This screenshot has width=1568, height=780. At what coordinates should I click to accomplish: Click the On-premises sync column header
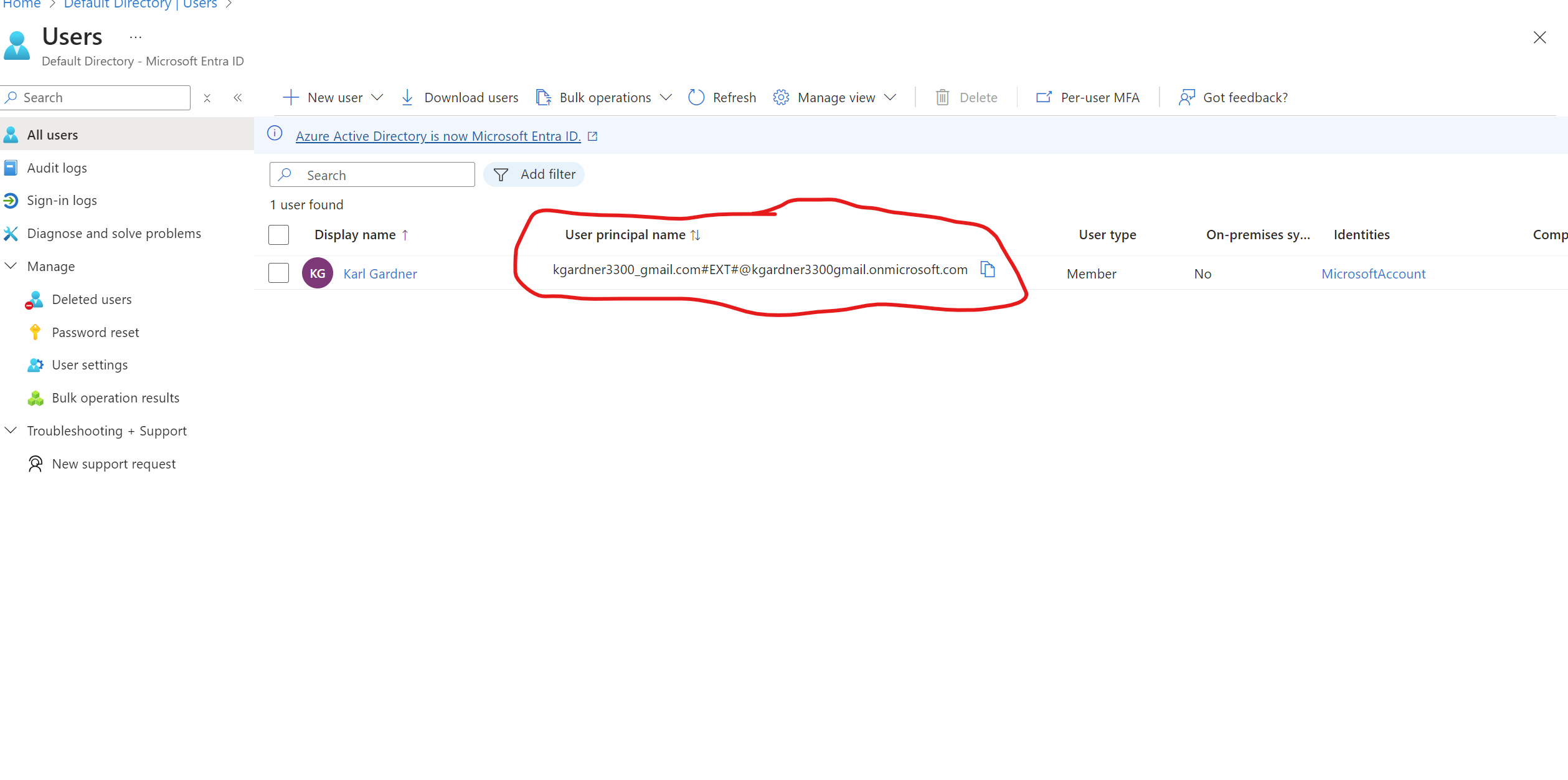pyautogui.click(x=1258, y=235)
